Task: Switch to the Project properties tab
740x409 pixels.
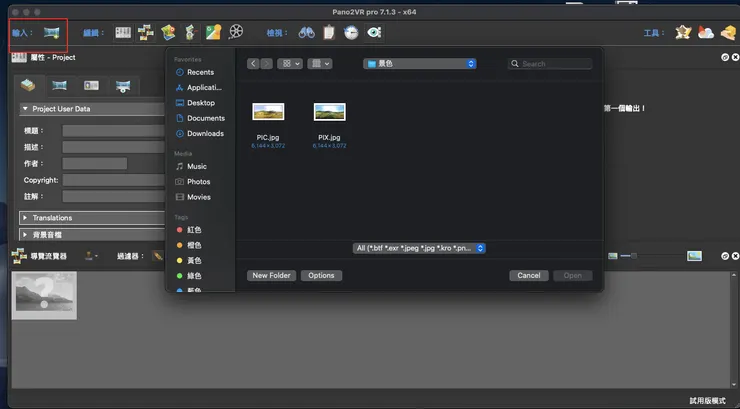Action: coord(28,85)
